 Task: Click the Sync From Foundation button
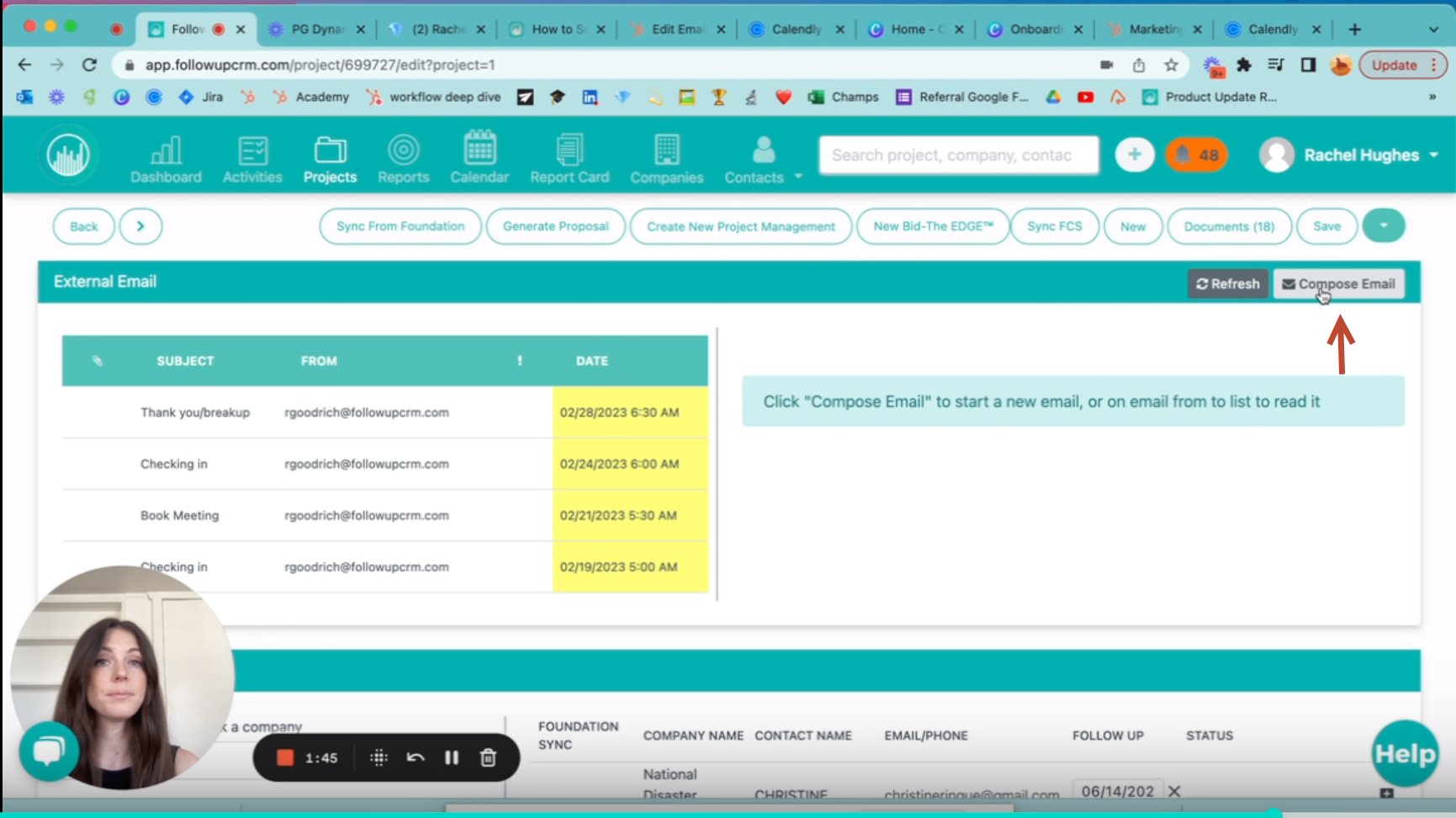(x=400, y=226)
